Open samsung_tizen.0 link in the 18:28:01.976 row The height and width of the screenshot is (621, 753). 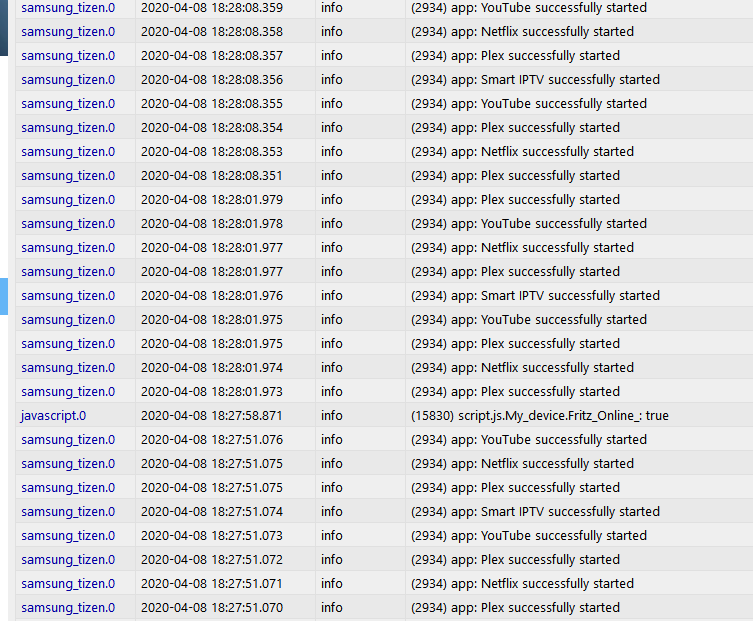(x=68, y=296)
